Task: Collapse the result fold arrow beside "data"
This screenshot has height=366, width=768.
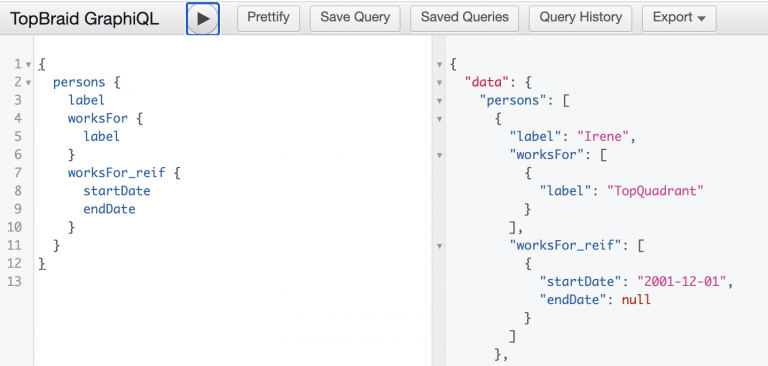Action: click(x=439, y=82)
